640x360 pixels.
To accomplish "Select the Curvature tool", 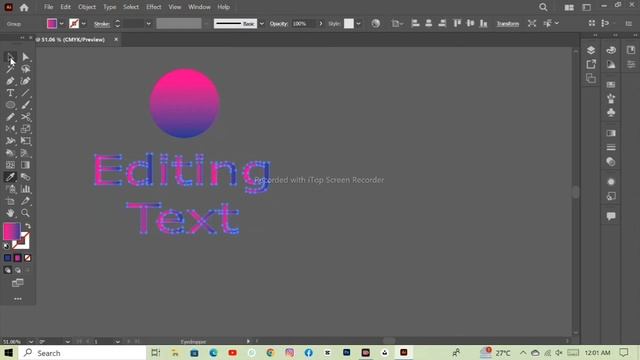I will pyautogui.click(x=25, y=81).
